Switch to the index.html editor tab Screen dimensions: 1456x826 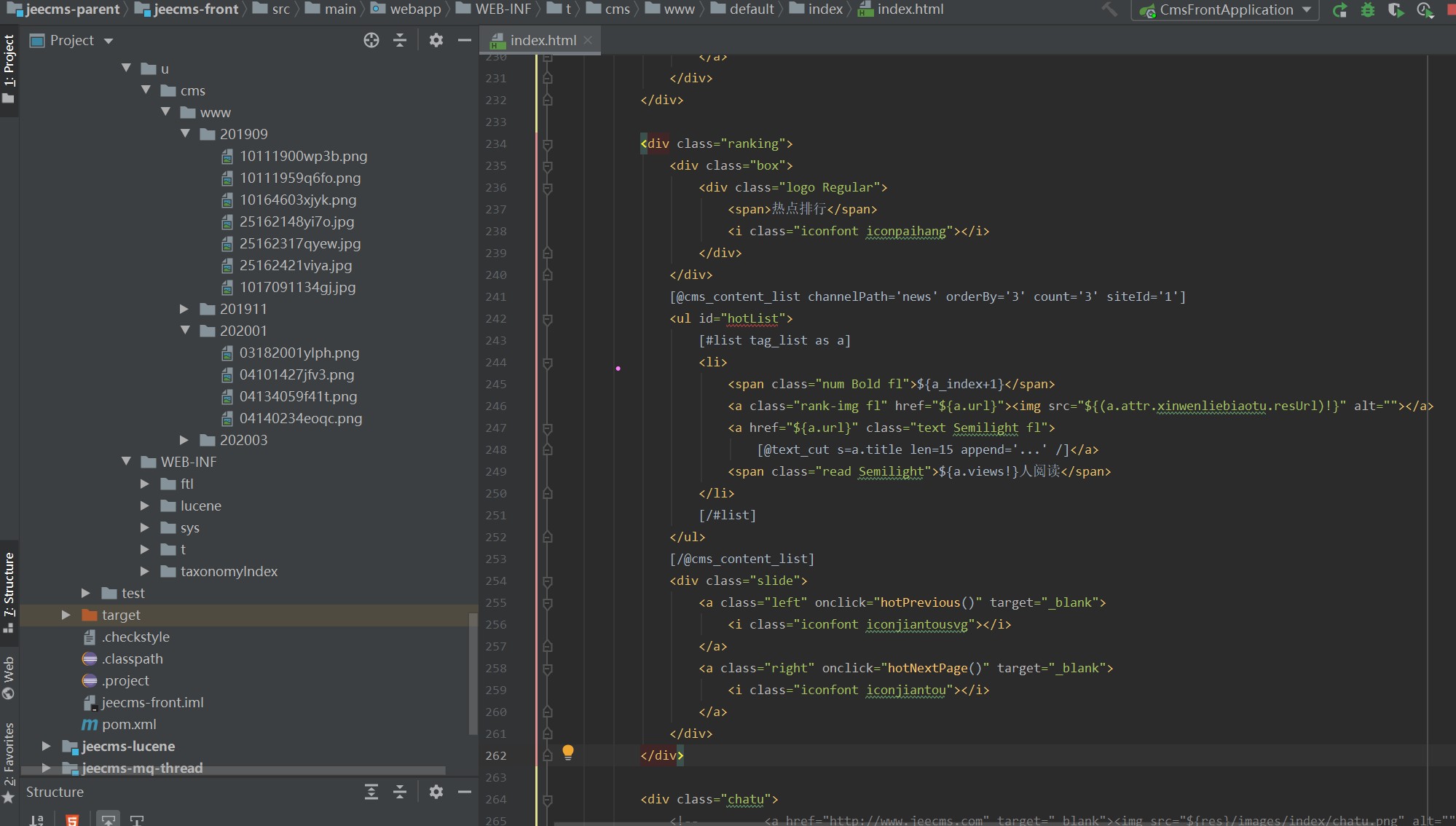pos(542,41)
